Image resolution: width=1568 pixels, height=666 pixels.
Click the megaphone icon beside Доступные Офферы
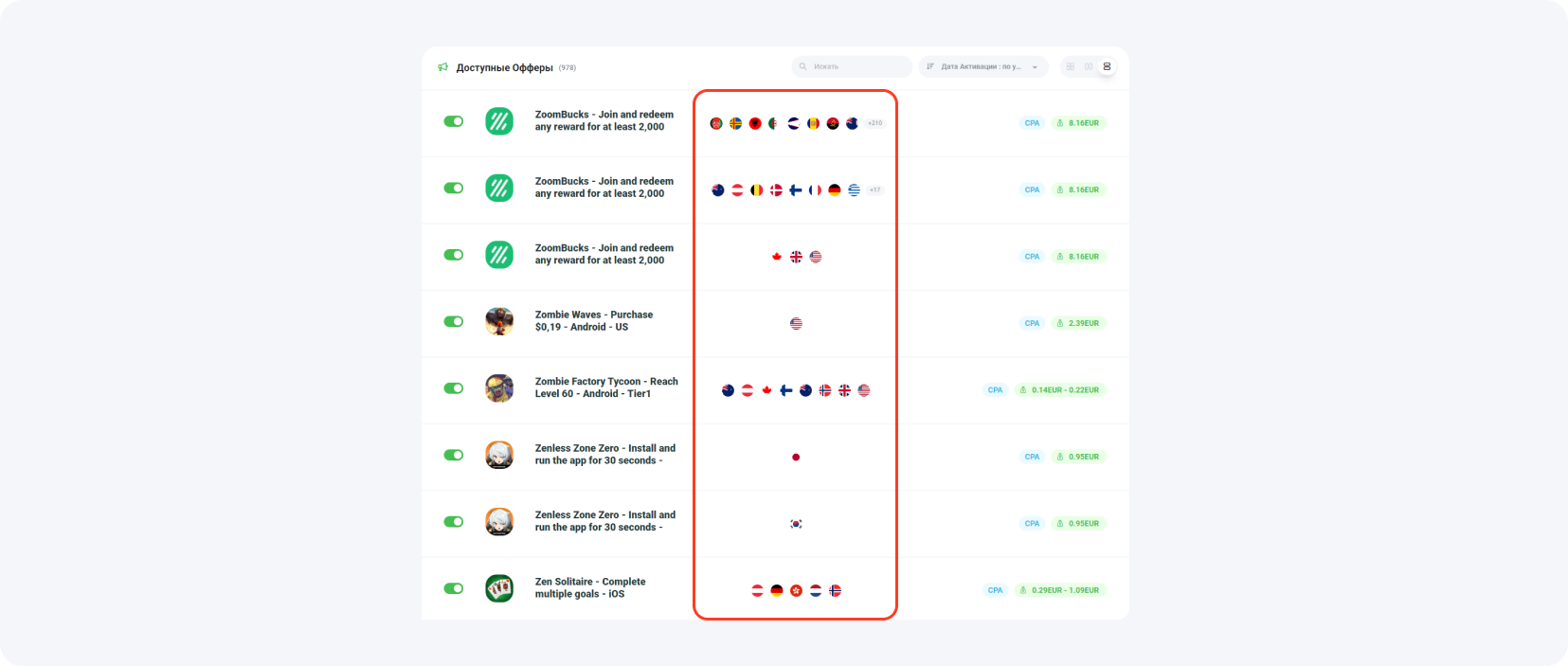[x=442, y=67]
